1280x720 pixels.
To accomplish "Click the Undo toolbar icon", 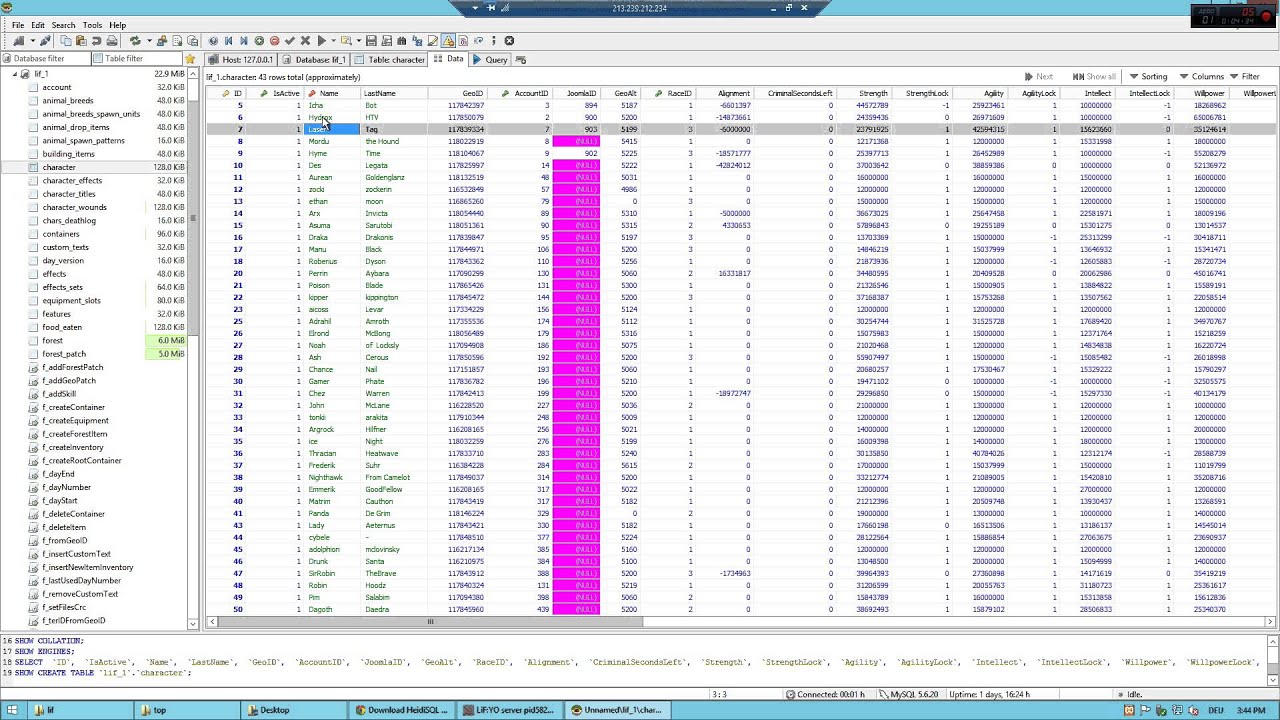I will (97, 41).
